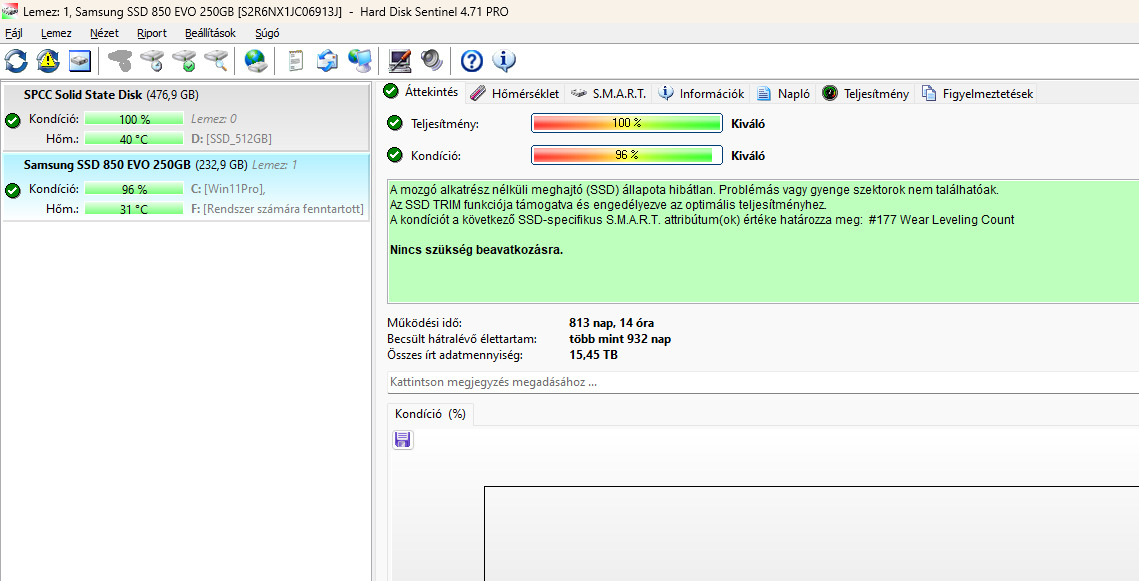Switch to the Hőmérséklet tab
This screenshot has width=1139, height=581.
pyautogui.click(x=514, y=94)
